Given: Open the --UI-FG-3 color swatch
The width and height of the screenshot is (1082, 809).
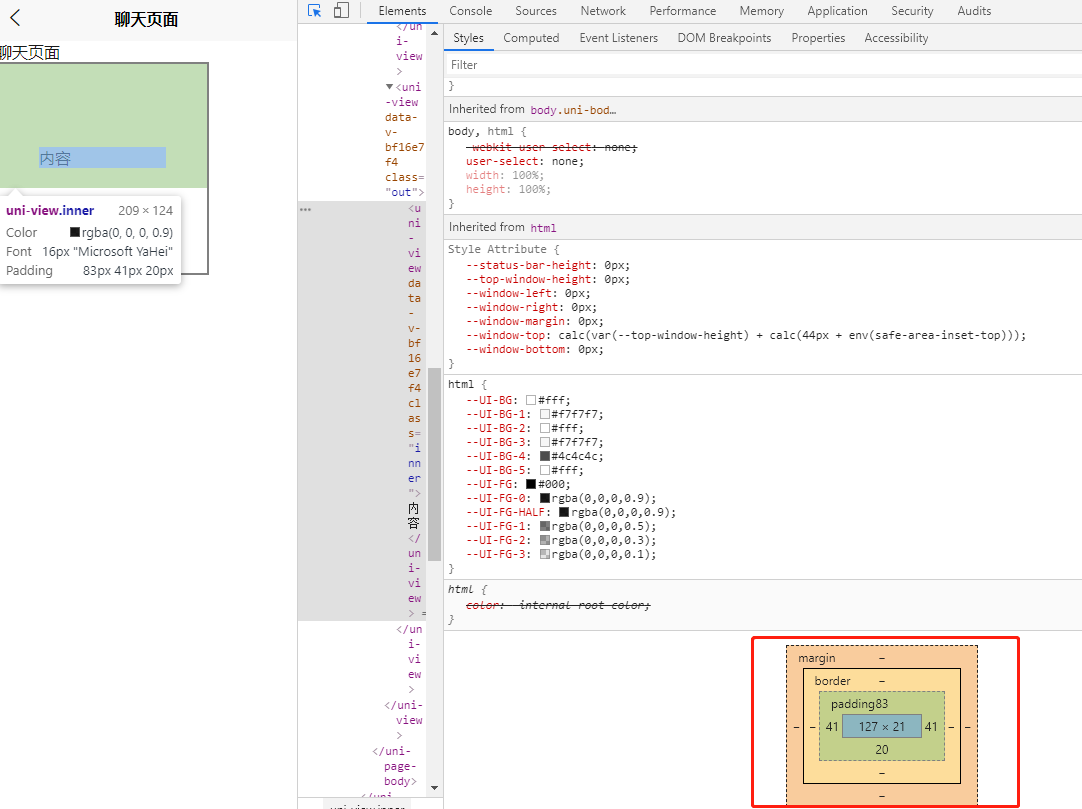Looking at the screenshot, I should click(x=544, y=554).
